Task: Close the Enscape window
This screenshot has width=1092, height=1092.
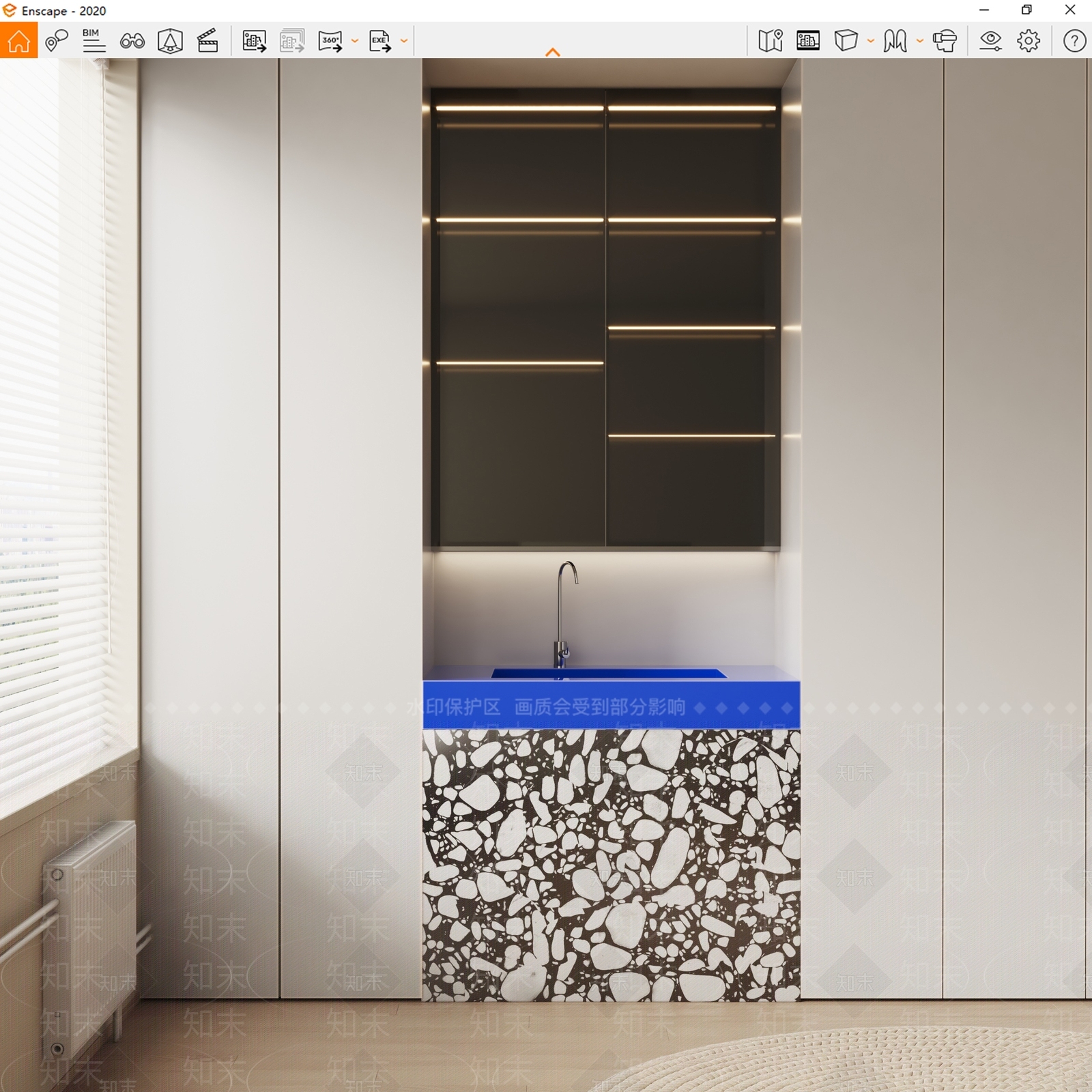Action: click(x=1070, y=10)
